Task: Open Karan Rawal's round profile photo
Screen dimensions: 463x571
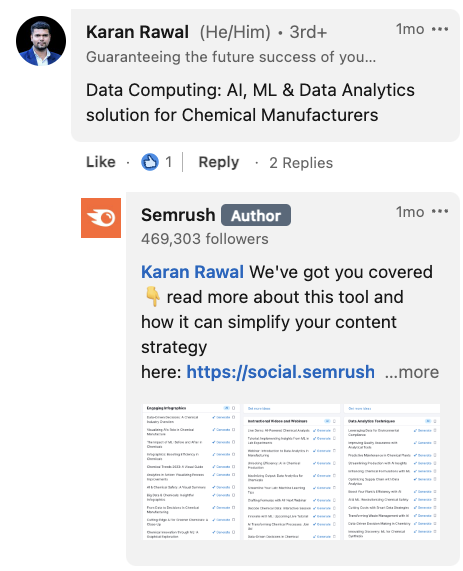Action: click(x=41, y=41)
